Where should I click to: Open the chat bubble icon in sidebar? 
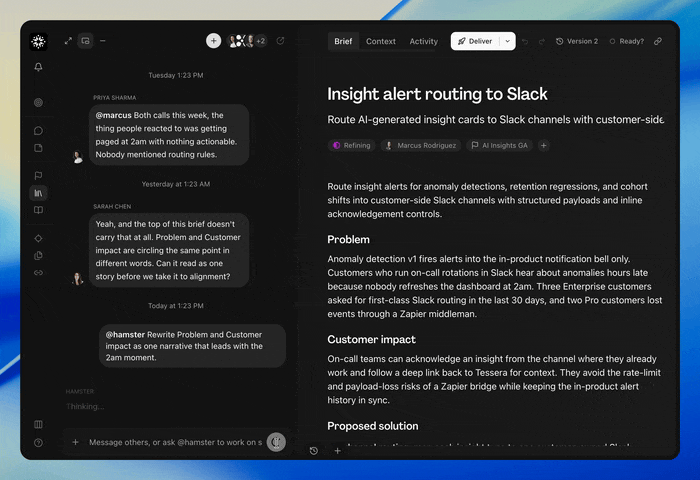coord(38,131)
